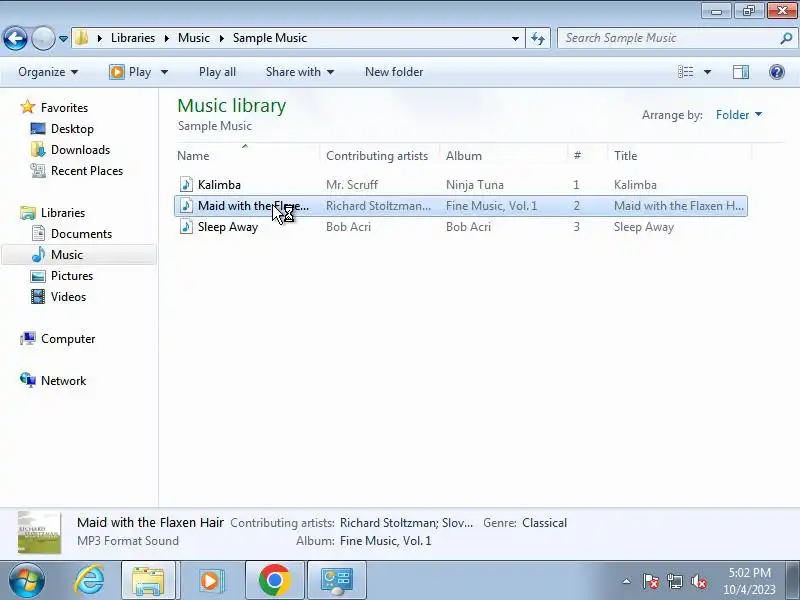Click the album art thumbnail in details pane
This screenshot has width=800, height=600.
coord(39,533)
